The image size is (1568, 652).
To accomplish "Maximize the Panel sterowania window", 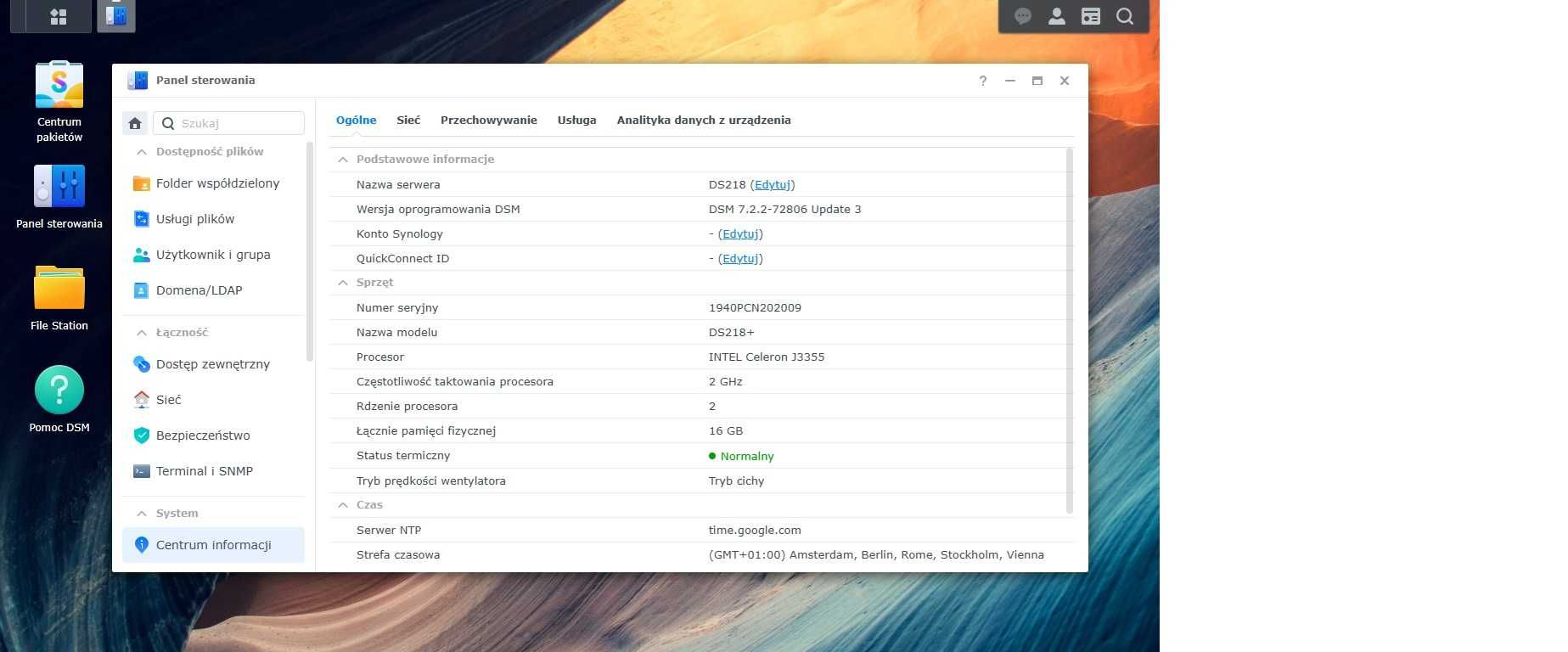I will [x=1037, y=81].
